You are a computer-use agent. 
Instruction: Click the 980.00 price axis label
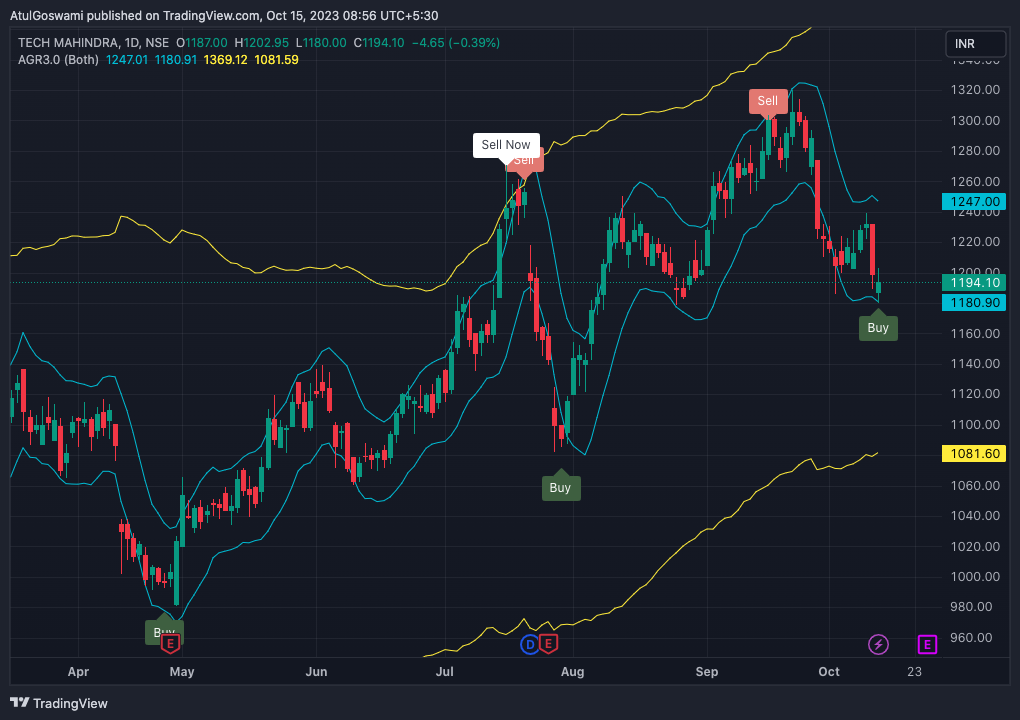point(971,607)
